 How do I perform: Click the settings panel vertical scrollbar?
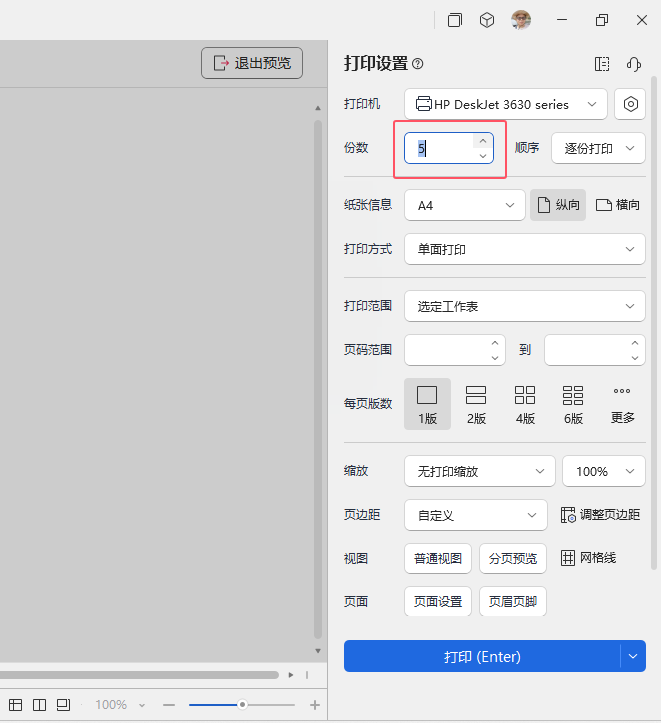coord(654,323)
